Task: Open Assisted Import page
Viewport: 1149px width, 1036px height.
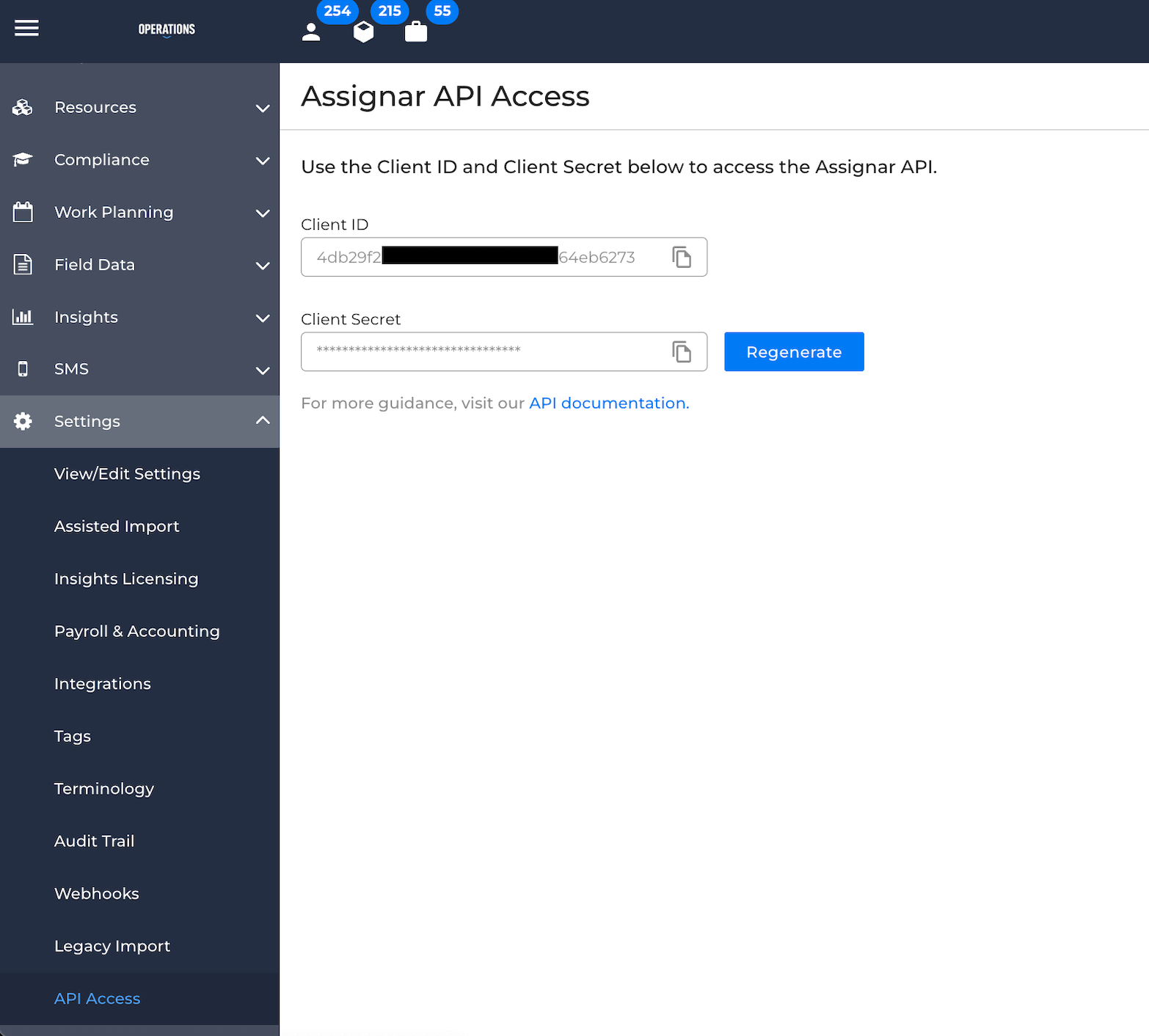Action: point(117,526)
